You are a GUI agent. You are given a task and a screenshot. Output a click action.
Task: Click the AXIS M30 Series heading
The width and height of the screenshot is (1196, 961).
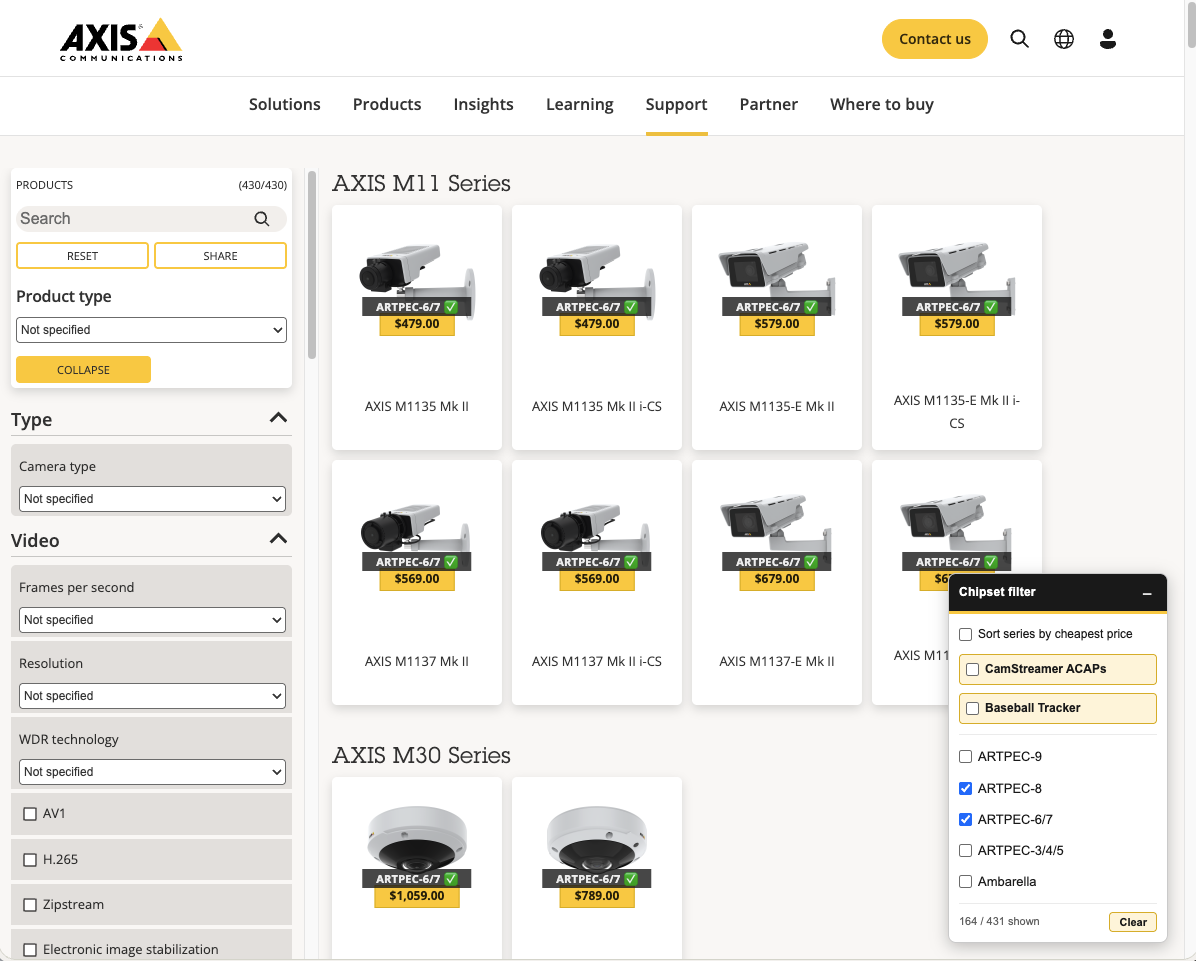click(x=421, y=756)
